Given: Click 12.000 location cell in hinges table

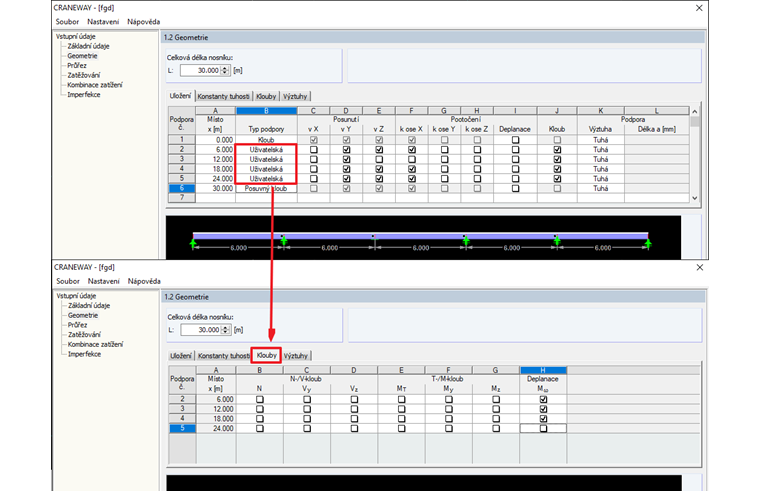Looking at the screenshot, I should pyautogui.click(x=216, y=409).
